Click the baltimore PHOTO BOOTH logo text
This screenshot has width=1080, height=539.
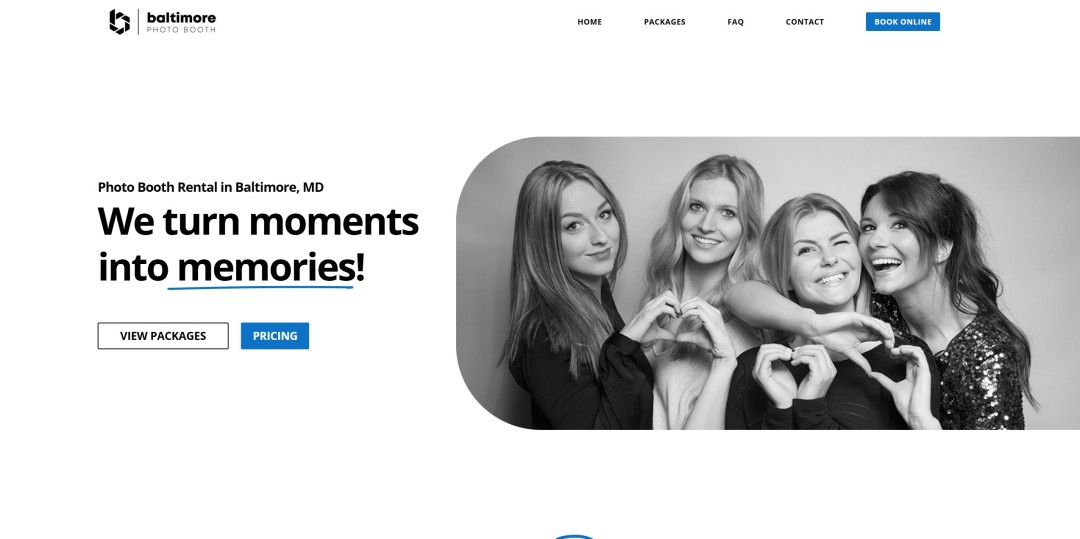pyautogui.click(x=181, y=22)
